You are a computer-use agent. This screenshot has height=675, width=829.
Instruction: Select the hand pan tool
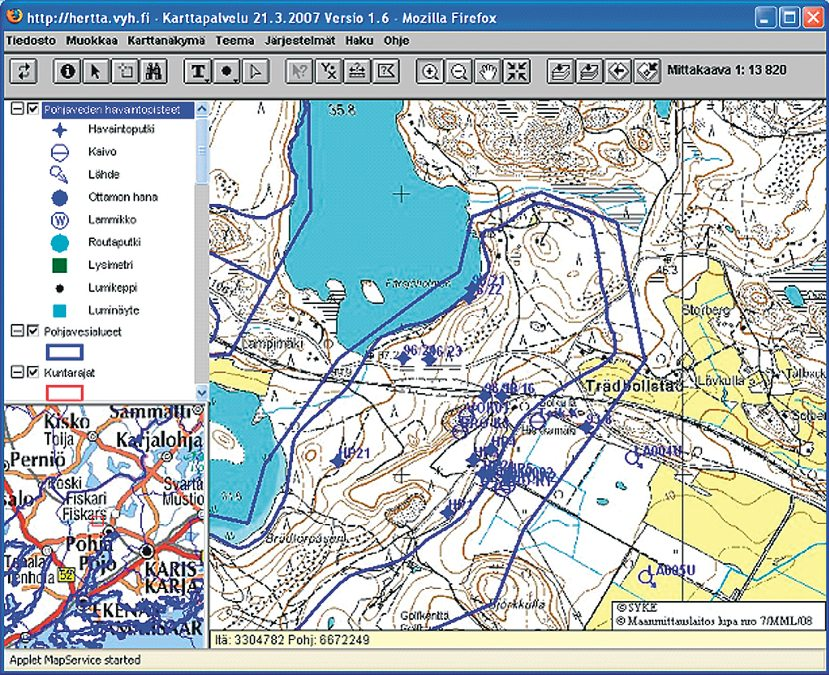click(487, 71)
